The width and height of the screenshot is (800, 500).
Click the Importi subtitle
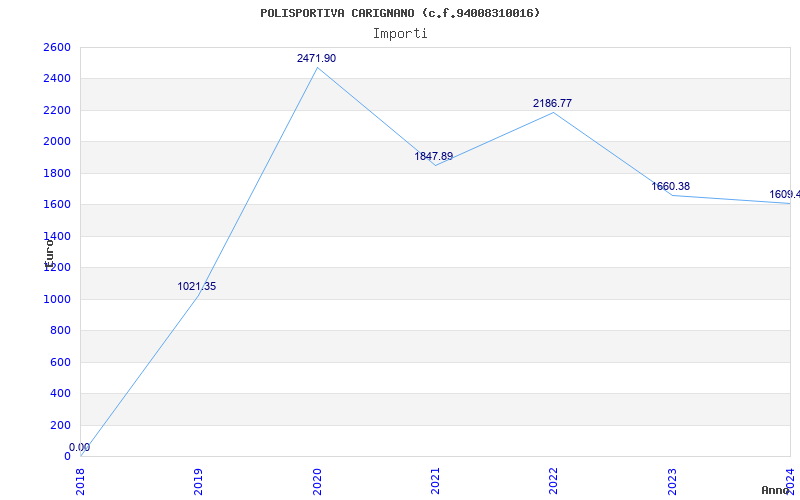coord(400,34)
